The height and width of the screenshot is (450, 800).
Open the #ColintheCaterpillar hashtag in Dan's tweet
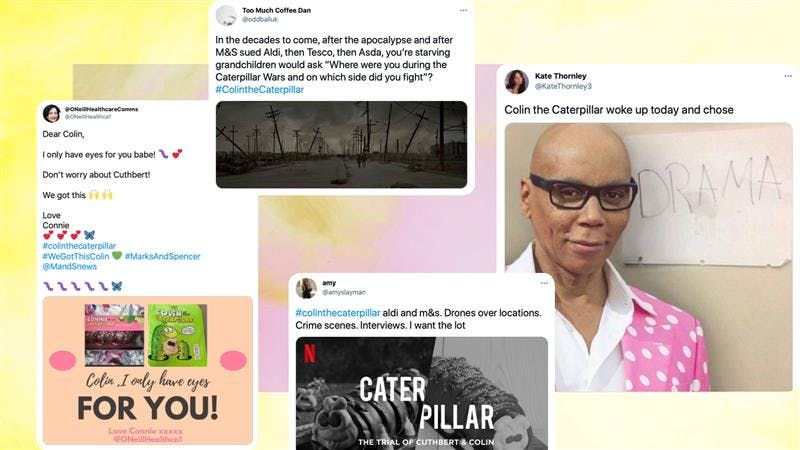pos(259,89)
